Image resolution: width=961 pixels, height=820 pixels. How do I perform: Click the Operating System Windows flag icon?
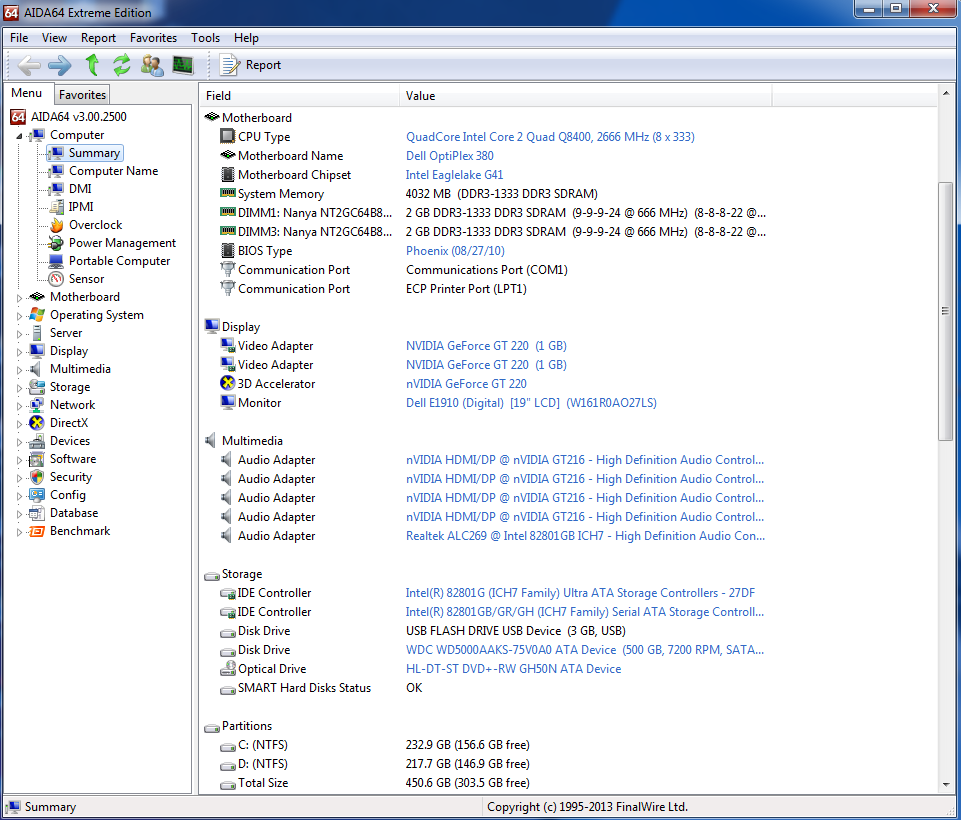(x=37, y=315)
